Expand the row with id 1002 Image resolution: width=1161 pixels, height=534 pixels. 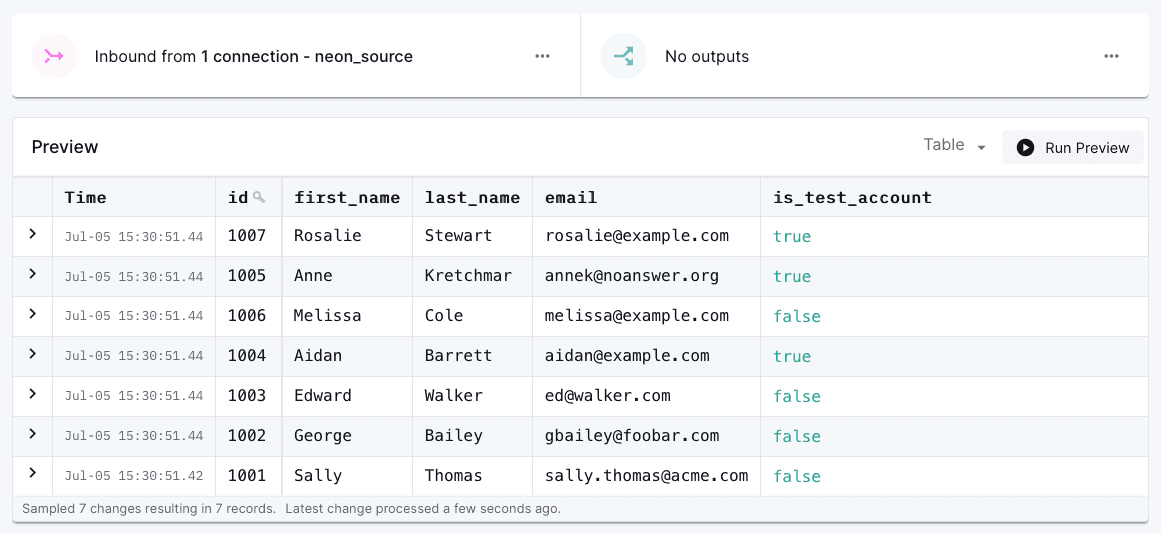[33, 434]
